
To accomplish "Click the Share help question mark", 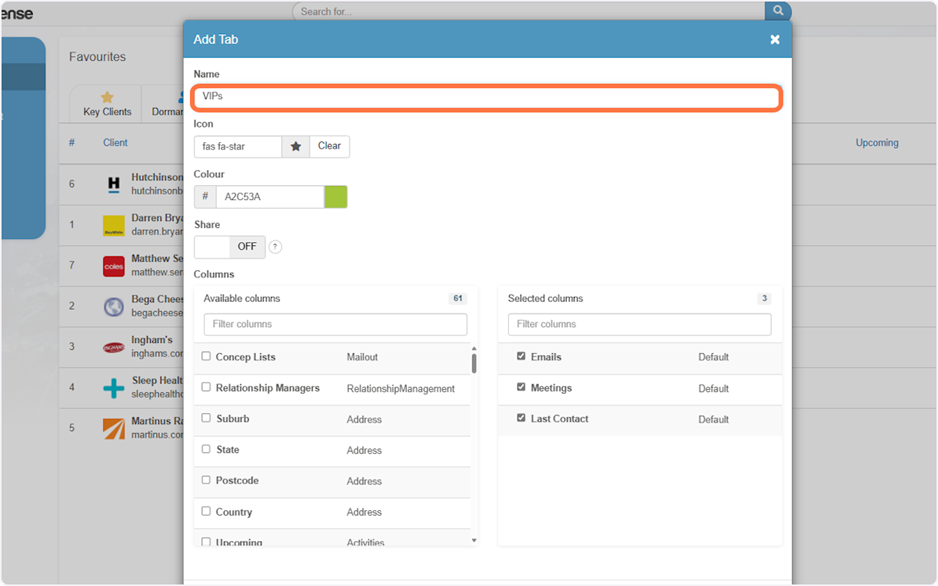I will (x=275, y=247).
